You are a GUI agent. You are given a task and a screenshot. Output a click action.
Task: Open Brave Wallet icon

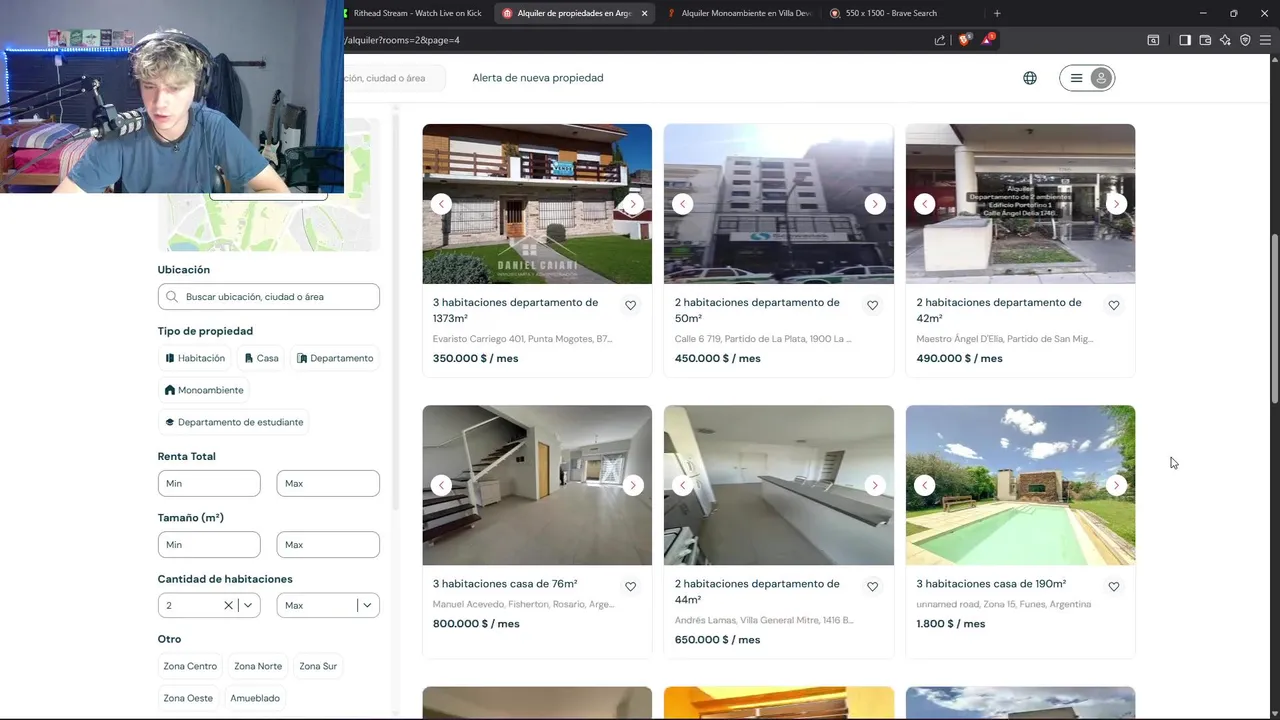pos(1205,40)
